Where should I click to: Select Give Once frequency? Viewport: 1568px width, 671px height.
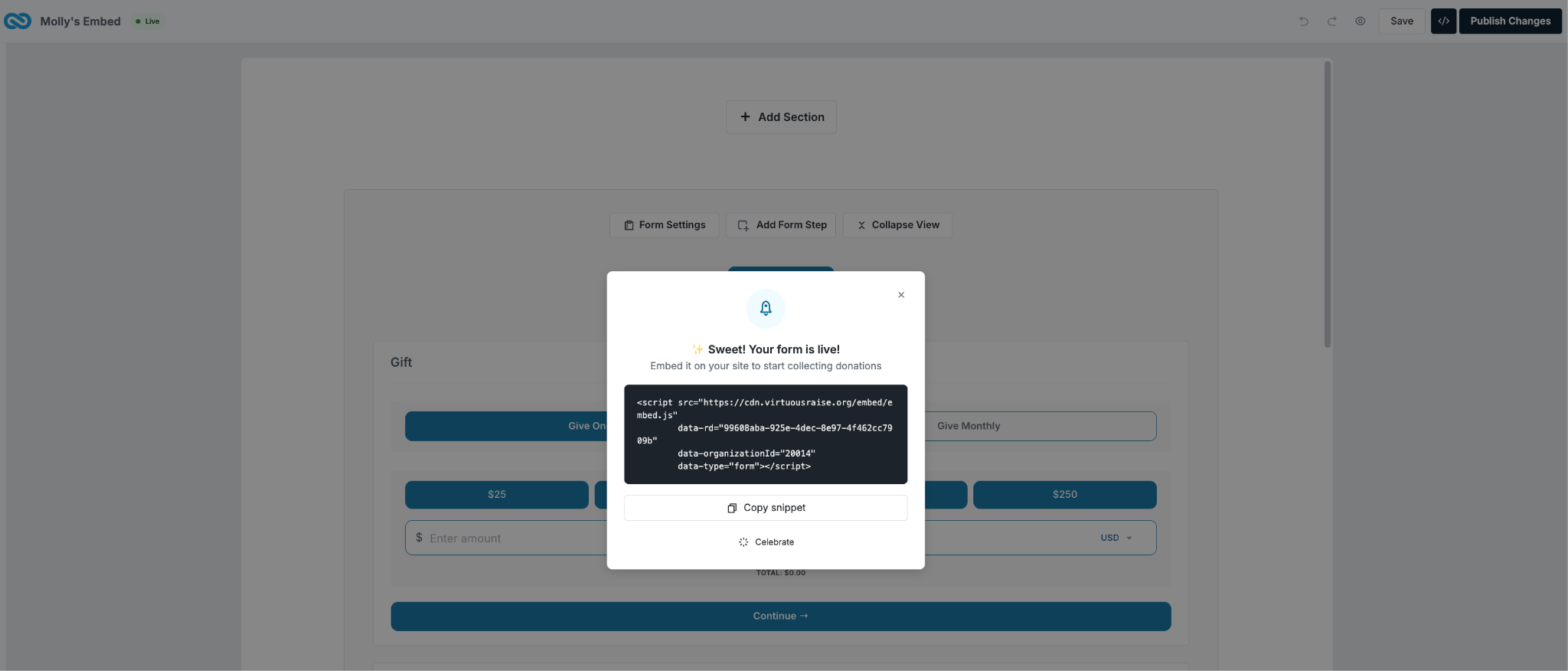pyautogui.click(x=506, y=426)
